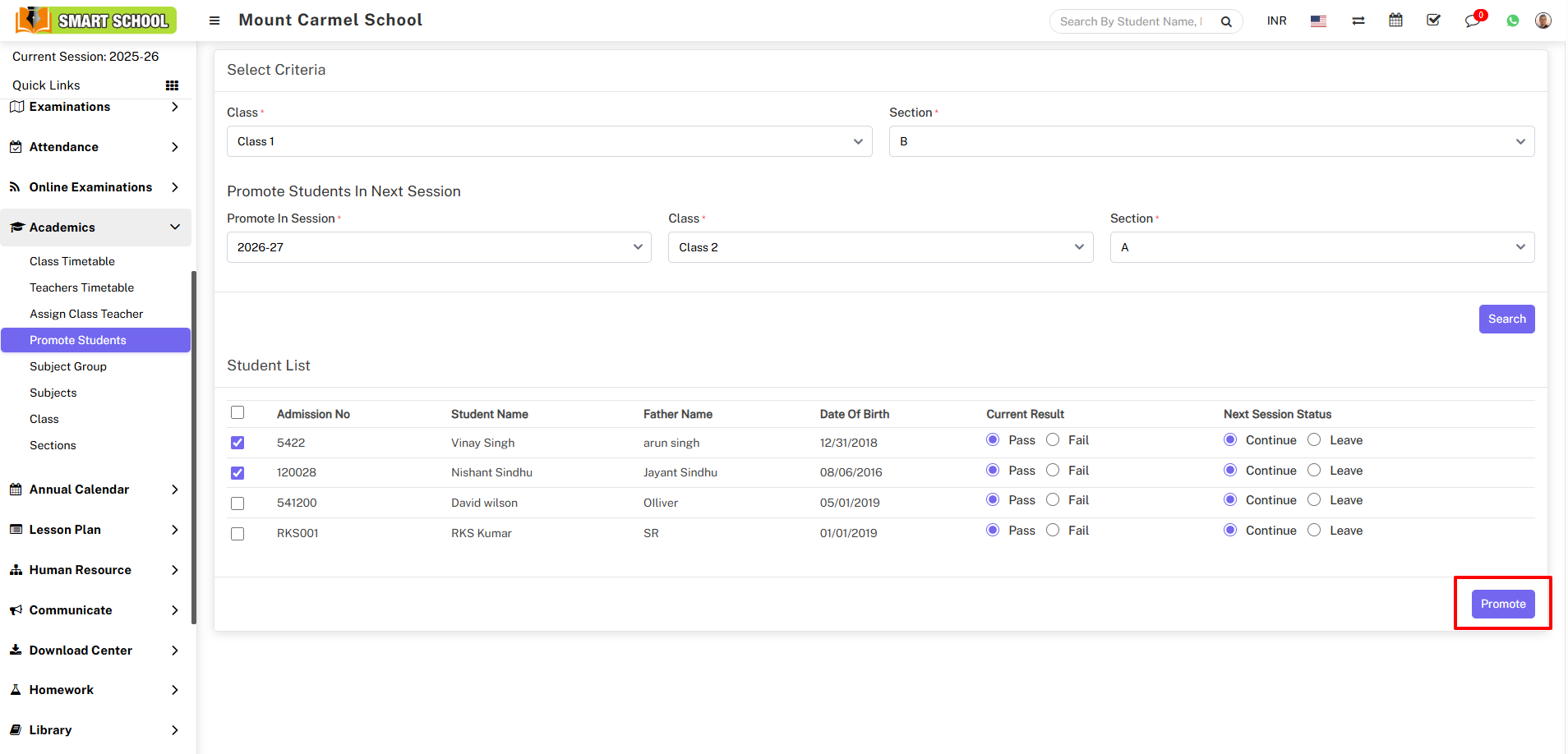Screen dimensions: 1568x754
Task: Open the Quick Links grid icon
Action: tap(172, 85)
